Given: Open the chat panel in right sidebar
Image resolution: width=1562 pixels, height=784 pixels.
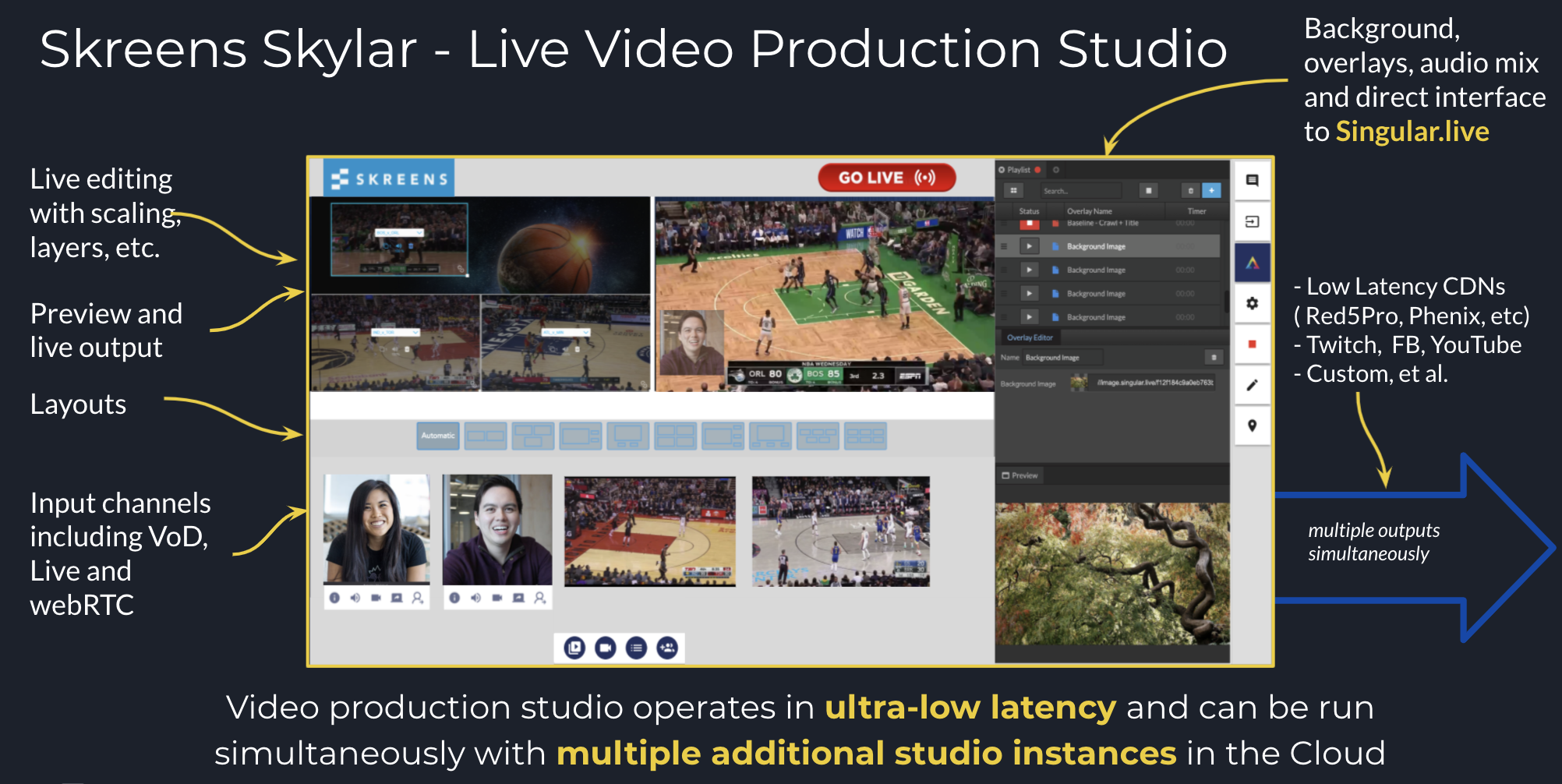Looking at the screenshot, I should (1253, 179).
